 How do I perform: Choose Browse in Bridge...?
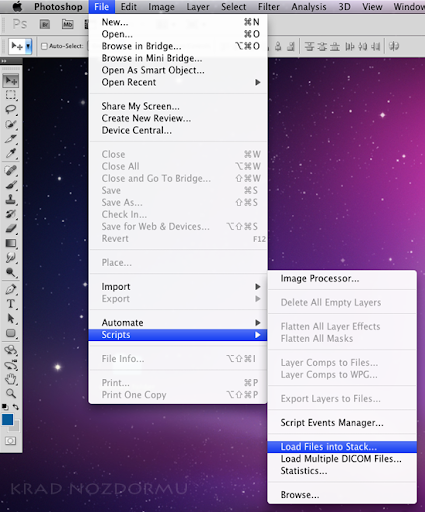coord(178,46)
